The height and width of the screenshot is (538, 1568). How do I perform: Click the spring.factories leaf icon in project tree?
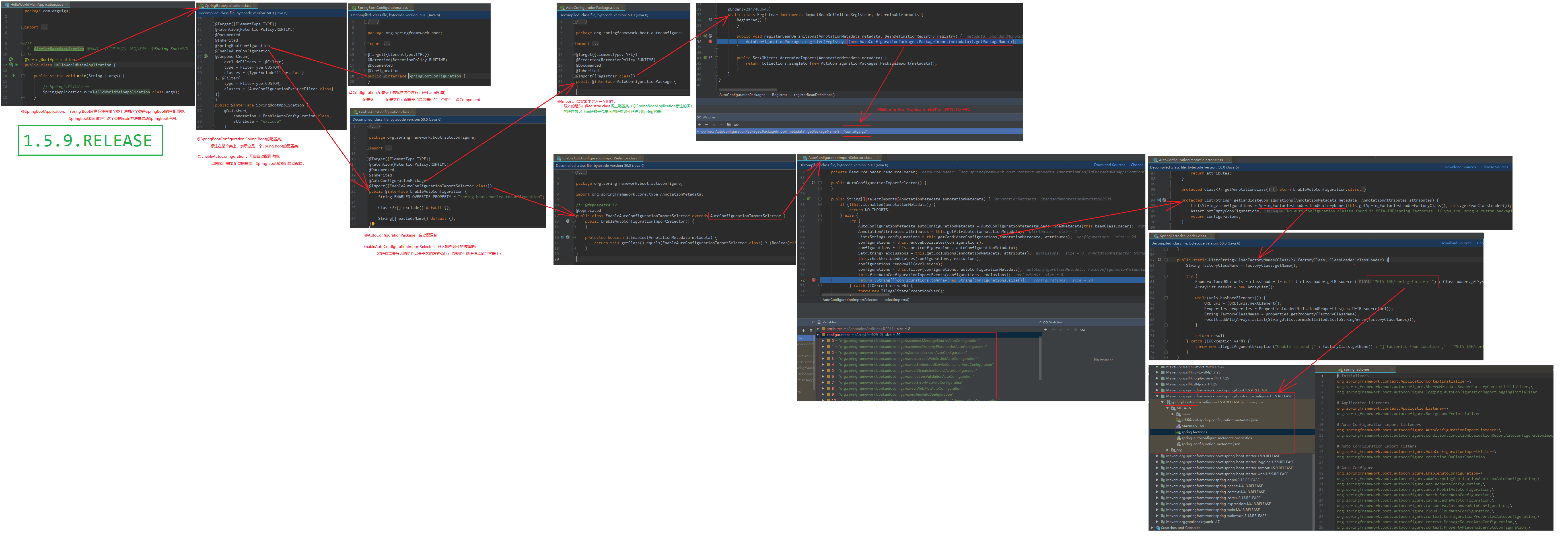tap(1178, 432)
